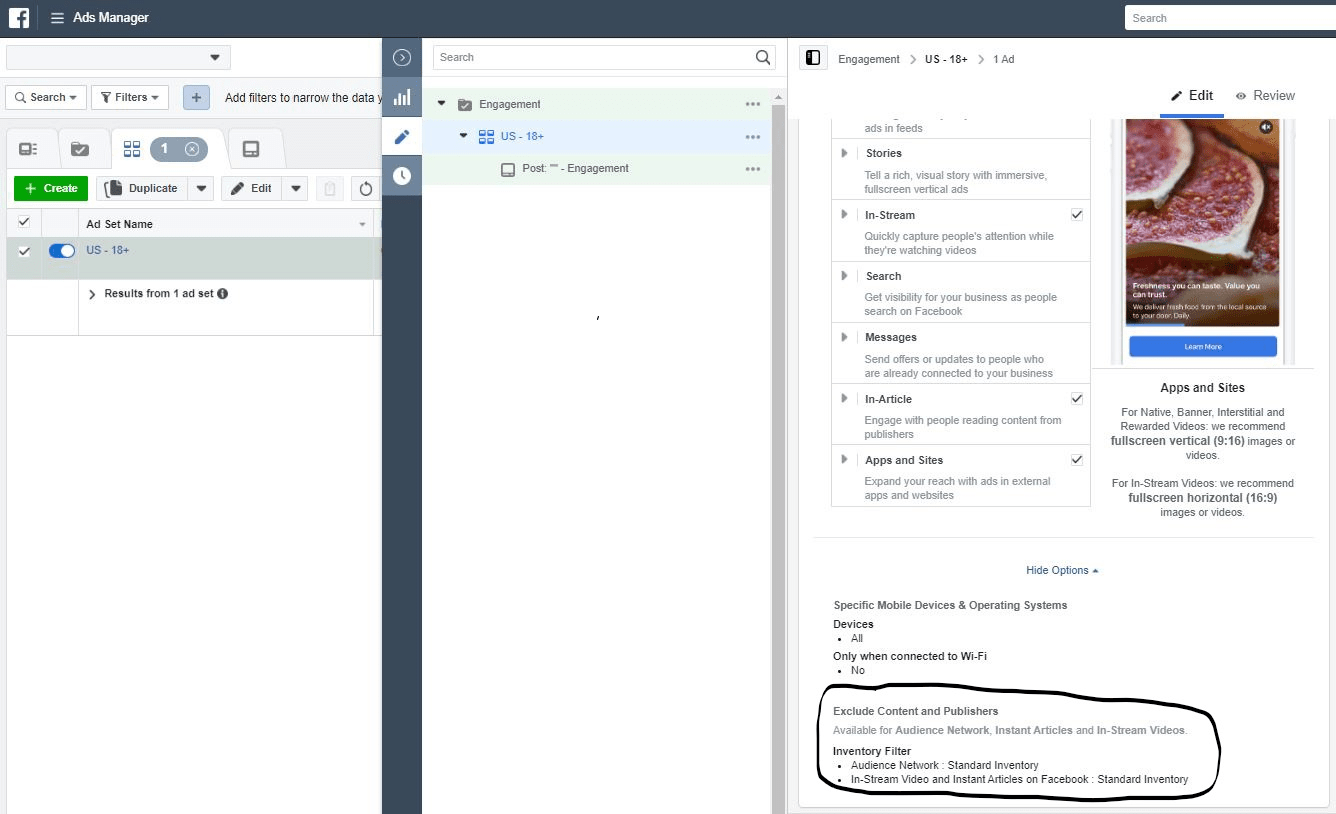The width and height of the screenshot is (1336, 814).
Task: Toggle the US - 18+ ad set switch
Action: click(x=62, y=251)
